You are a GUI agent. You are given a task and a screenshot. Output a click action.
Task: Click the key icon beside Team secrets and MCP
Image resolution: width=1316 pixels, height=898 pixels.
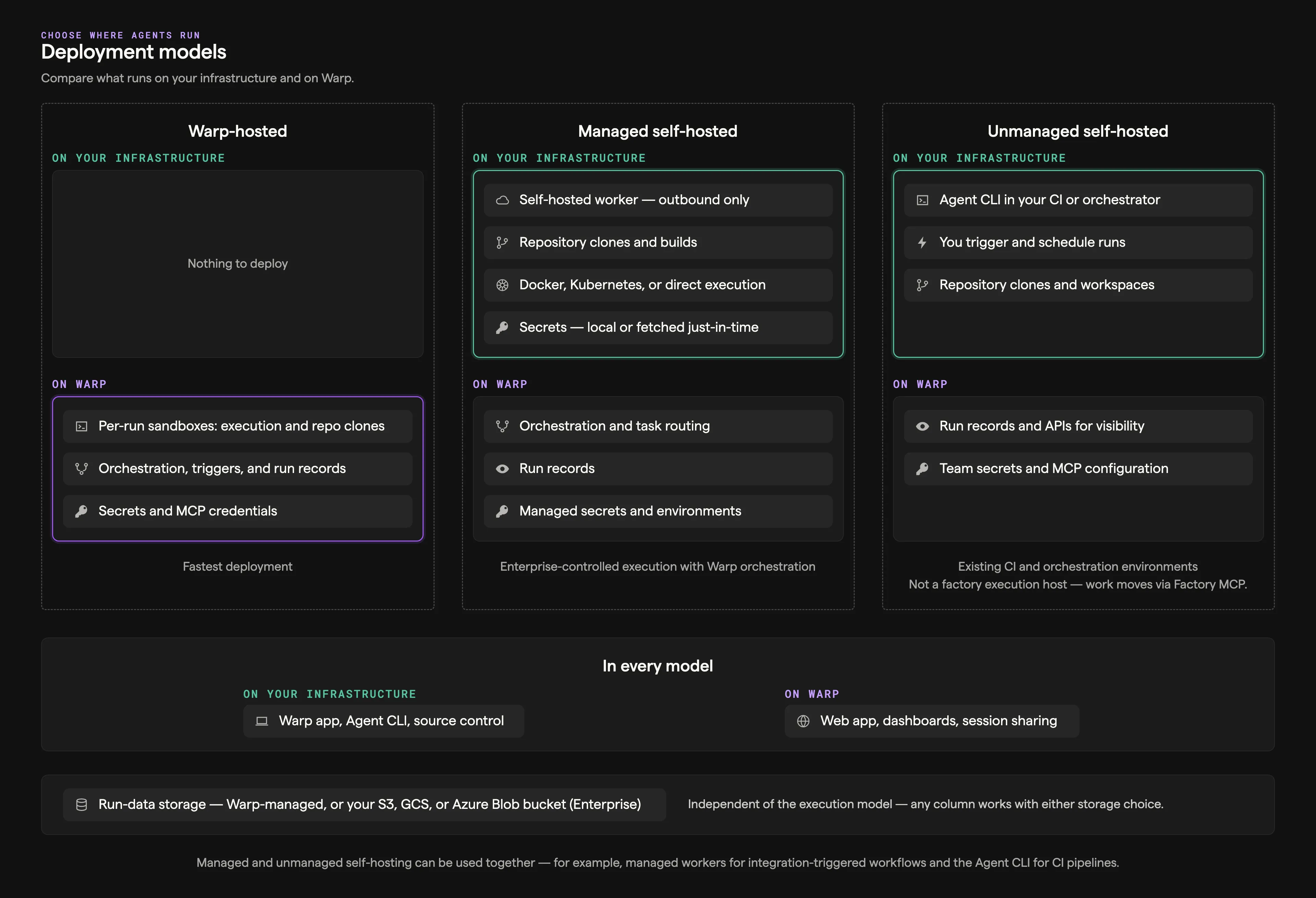[923, 469]
